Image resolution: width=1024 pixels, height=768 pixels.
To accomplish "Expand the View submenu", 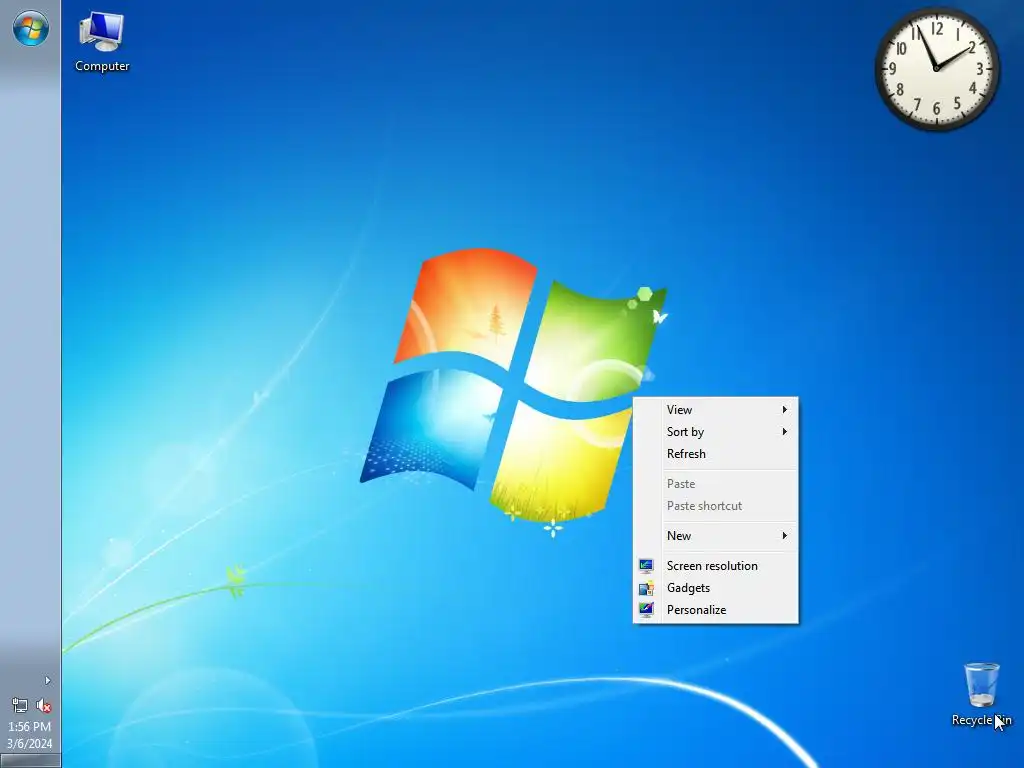I will click(716, 409).
